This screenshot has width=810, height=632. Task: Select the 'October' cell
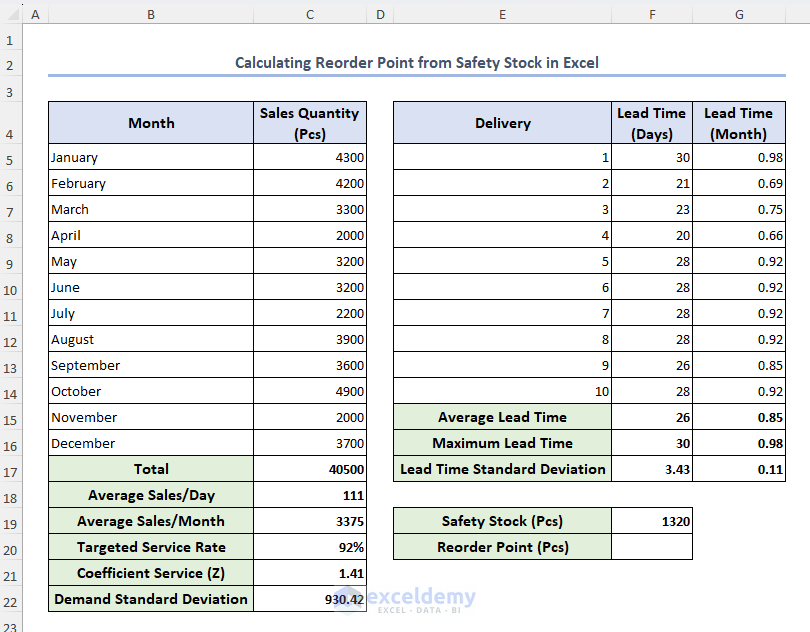[151, 391]
